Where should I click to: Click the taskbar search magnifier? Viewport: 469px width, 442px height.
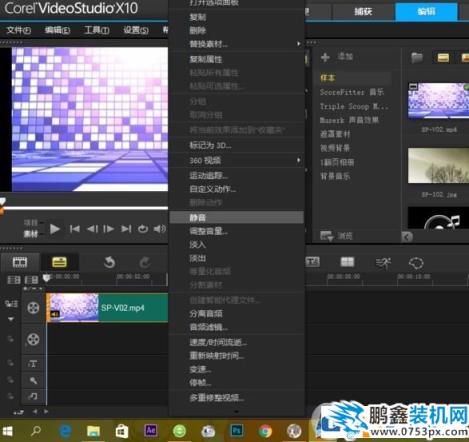pyautogui.click(x=36, y=431)
